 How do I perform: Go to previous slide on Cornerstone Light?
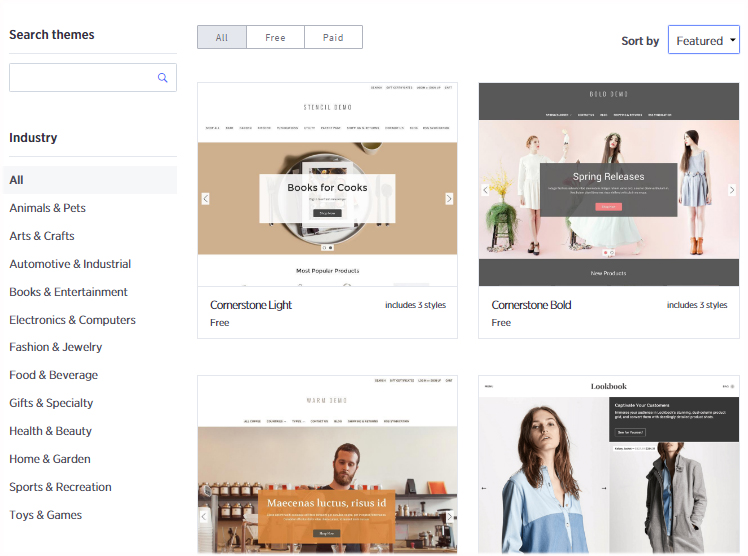206,198
